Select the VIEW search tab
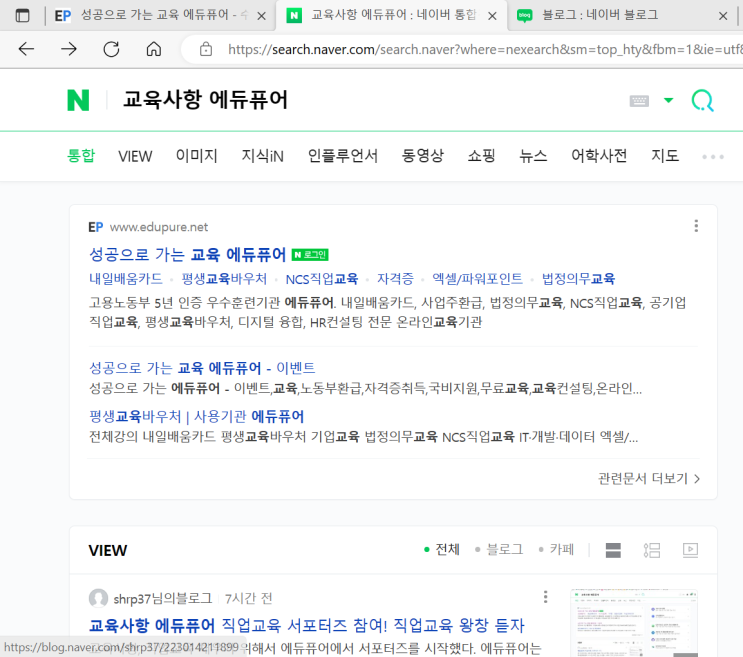The height and width of the screenshot is (657, 743). (135, 156)
